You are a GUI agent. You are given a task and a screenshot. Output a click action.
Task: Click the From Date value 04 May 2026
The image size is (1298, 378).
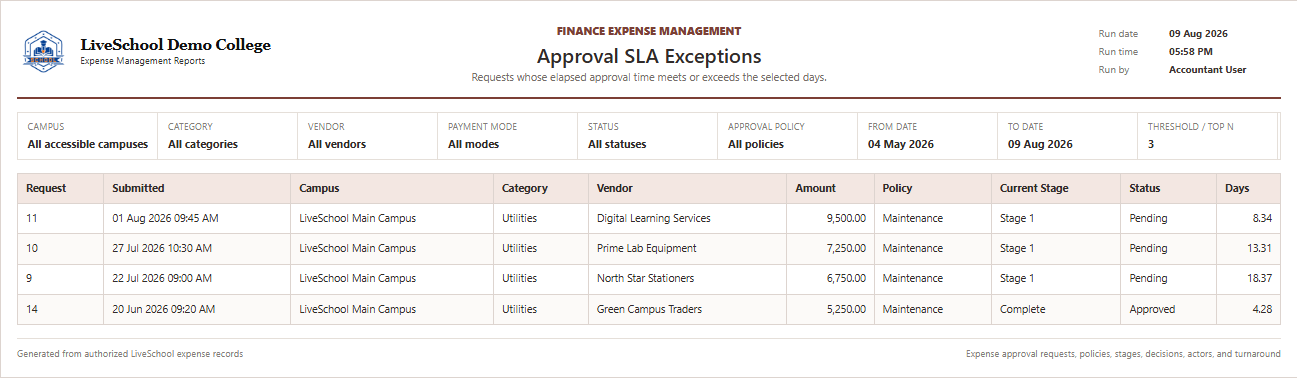click(x=901, y=144)
